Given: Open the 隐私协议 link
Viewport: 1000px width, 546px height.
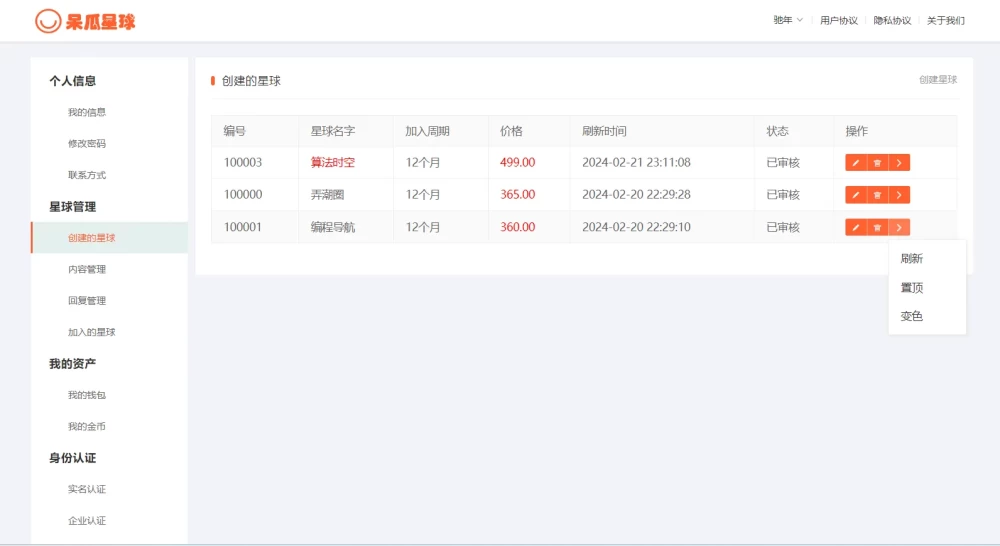Looking at the screenshot, I should coord(892,20).
